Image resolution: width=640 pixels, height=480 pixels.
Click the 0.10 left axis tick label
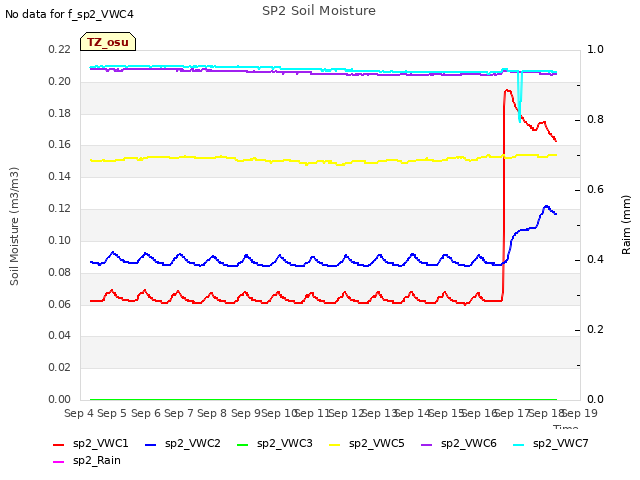point(60,240)
